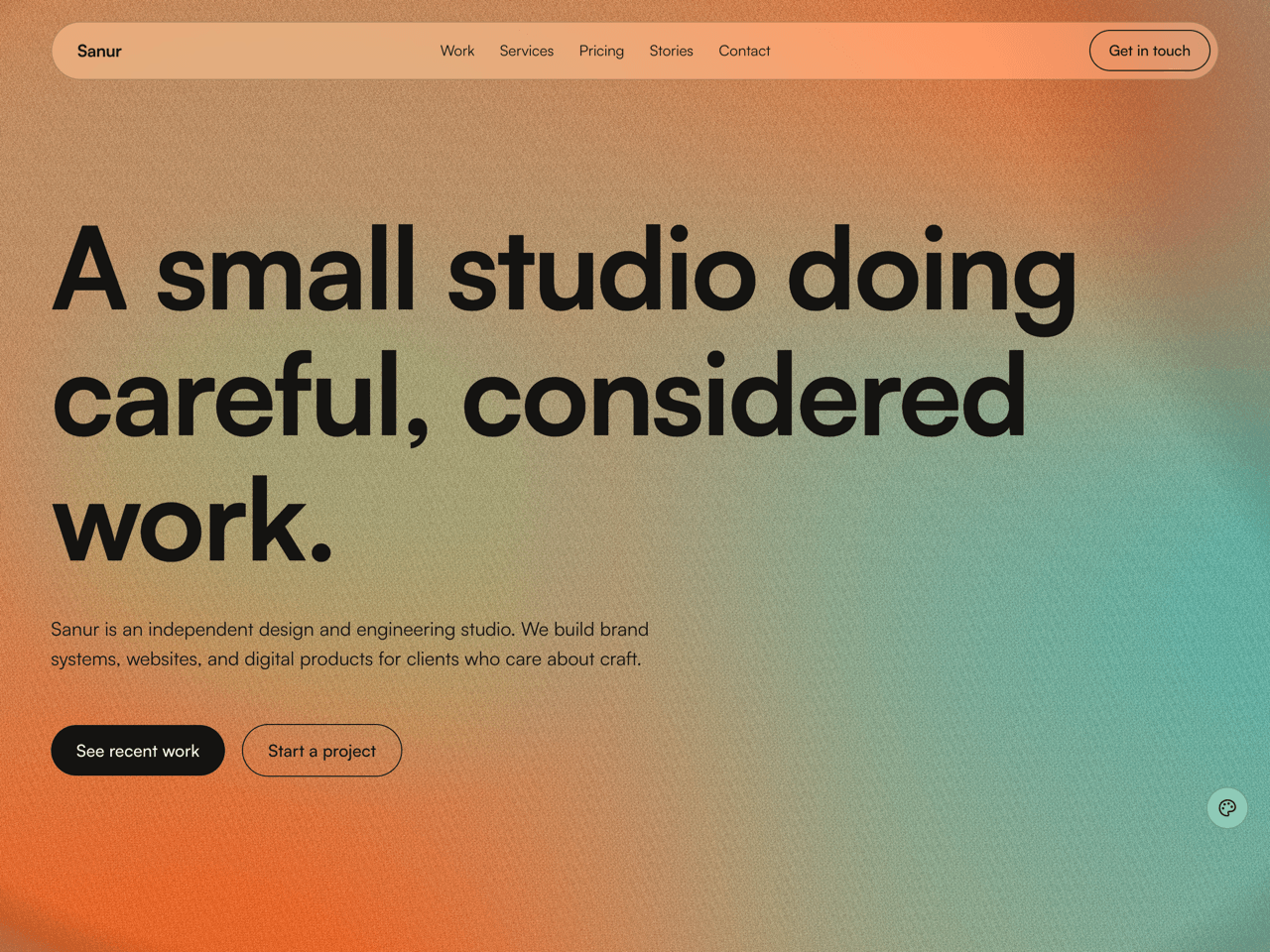Click the Sanur logo in the navbar

(99, 52)
